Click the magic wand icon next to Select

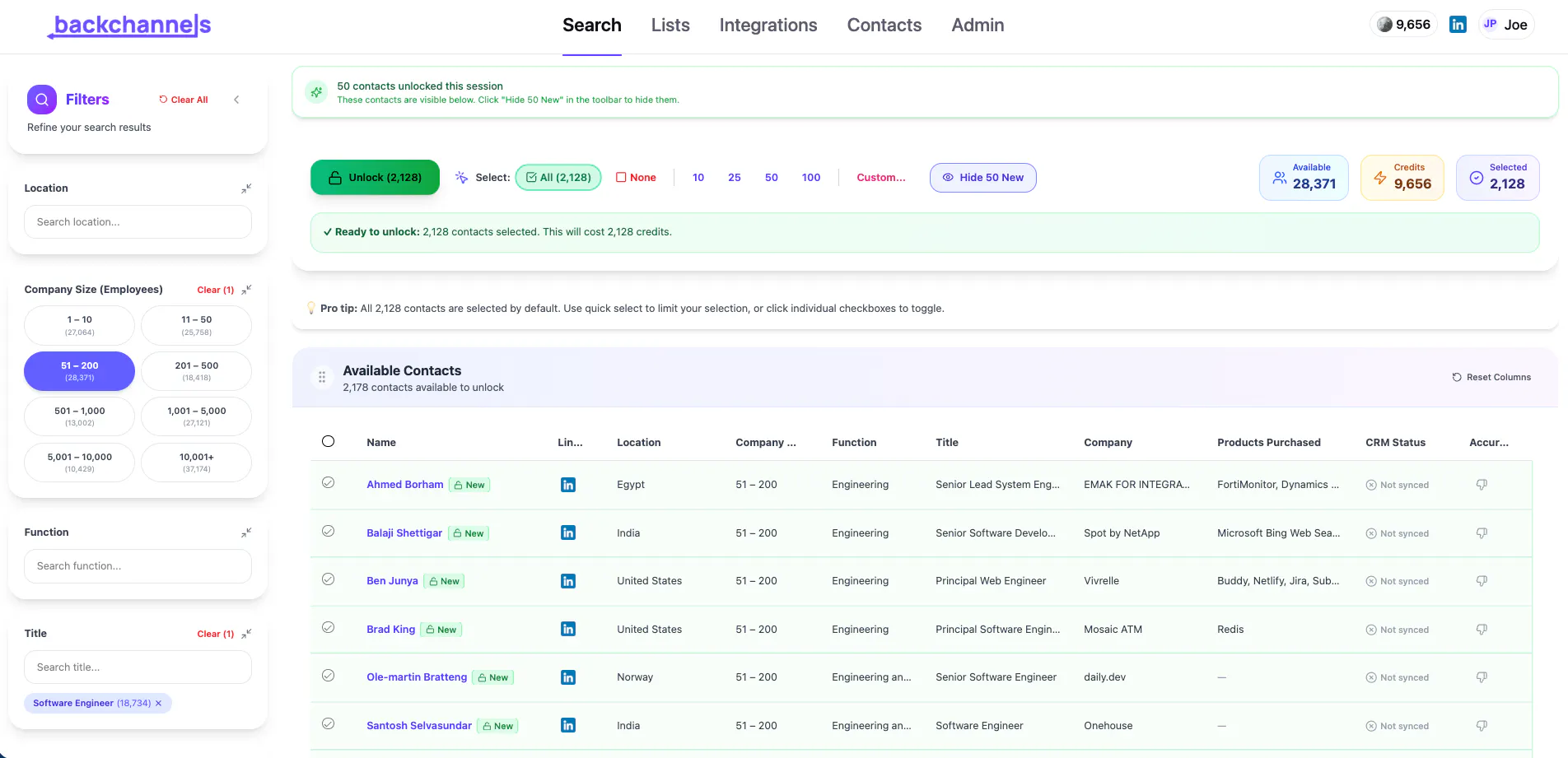462,178
